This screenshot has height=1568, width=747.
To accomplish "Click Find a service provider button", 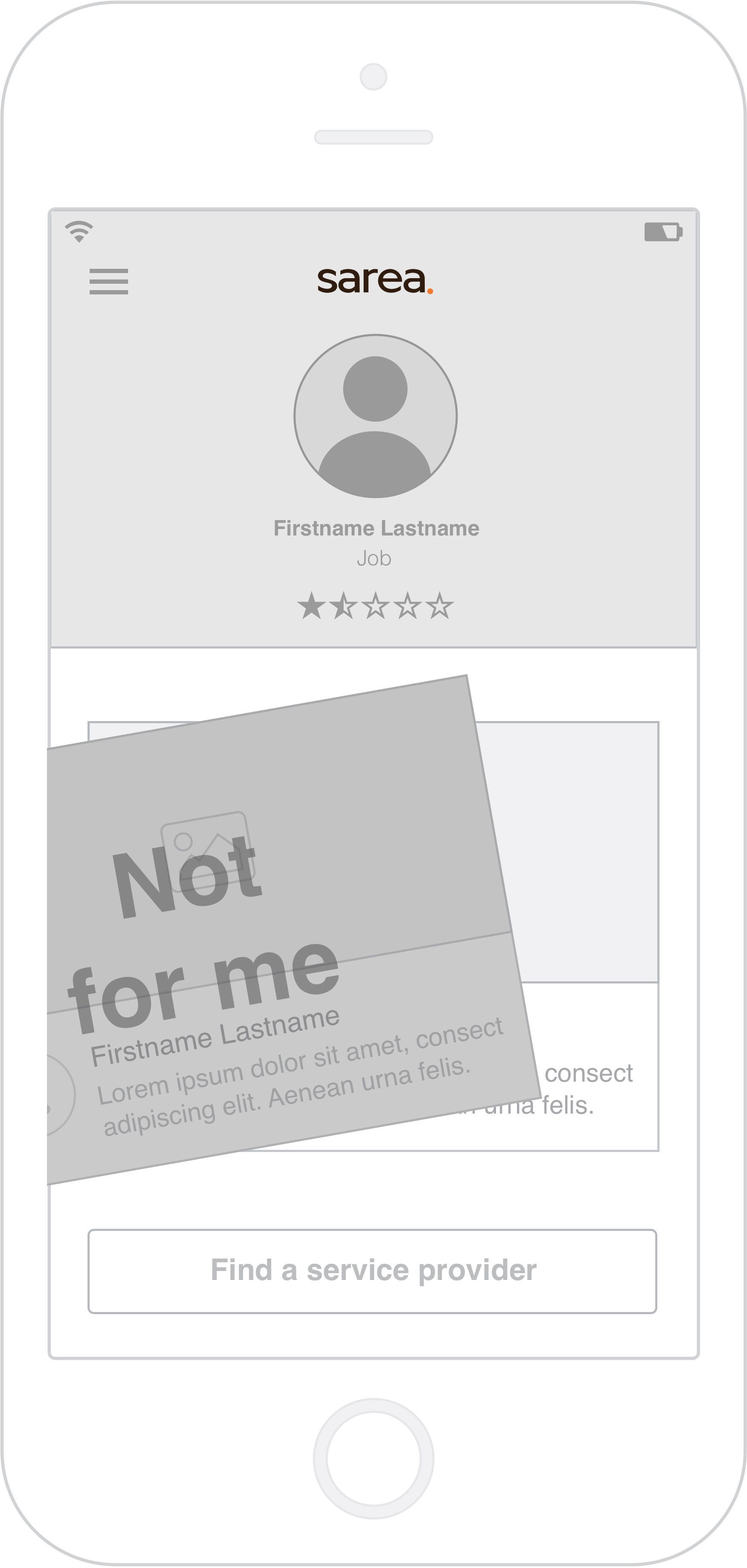I will coord(373,1271).
